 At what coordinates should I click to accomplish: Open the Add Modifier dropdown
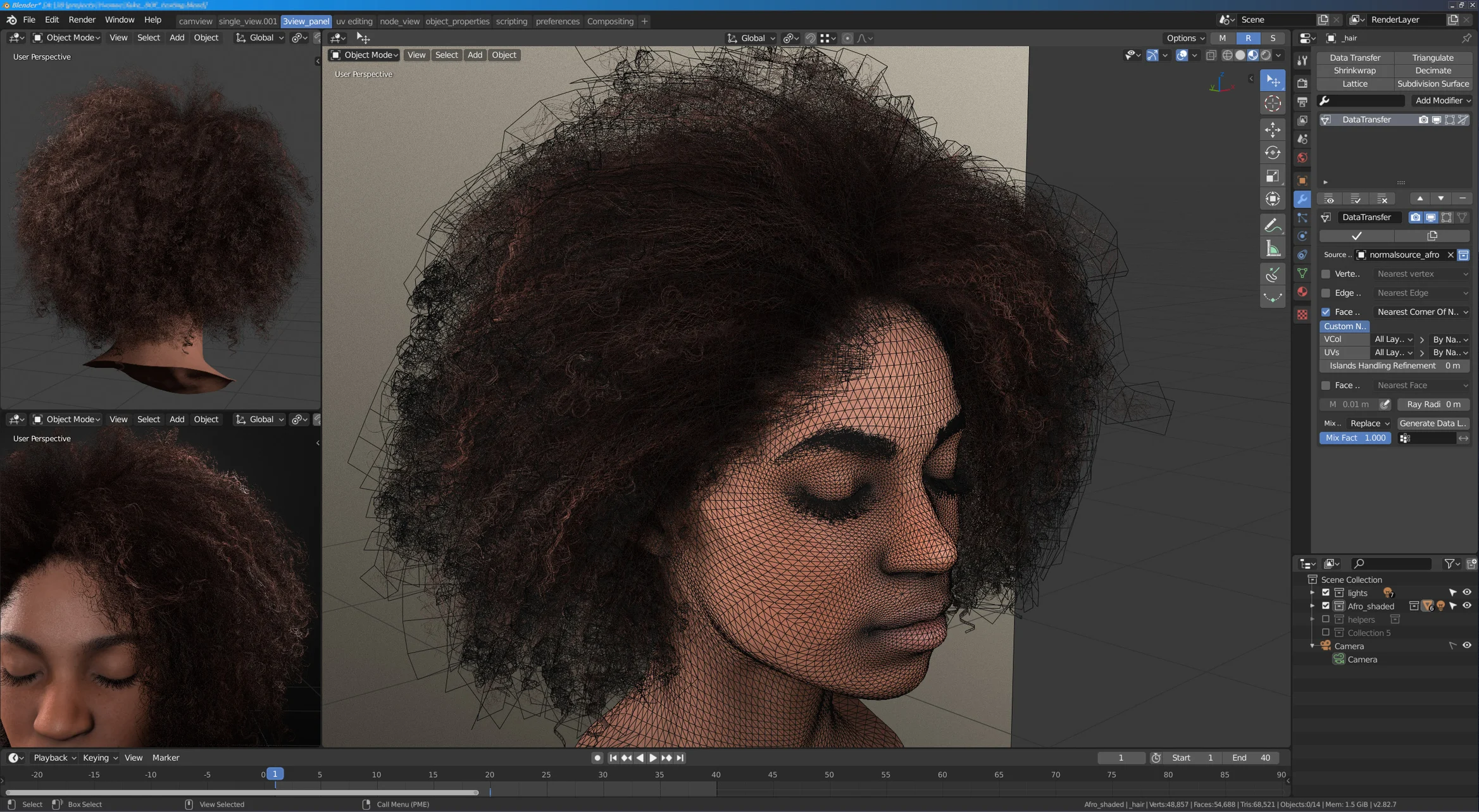pyautogui.click(x=1442, y=101)
